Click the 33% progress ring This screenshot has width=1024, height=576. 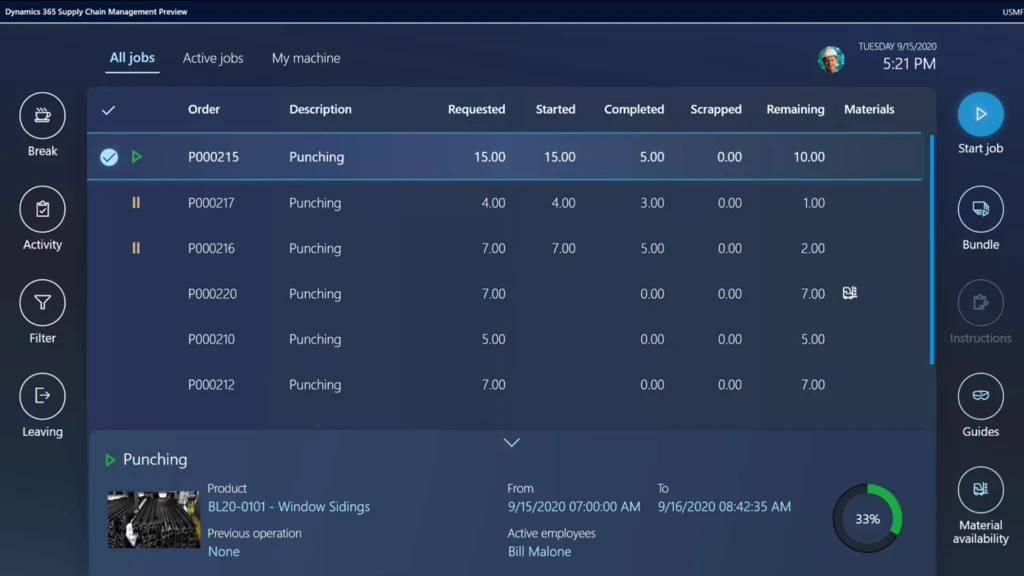866,518
